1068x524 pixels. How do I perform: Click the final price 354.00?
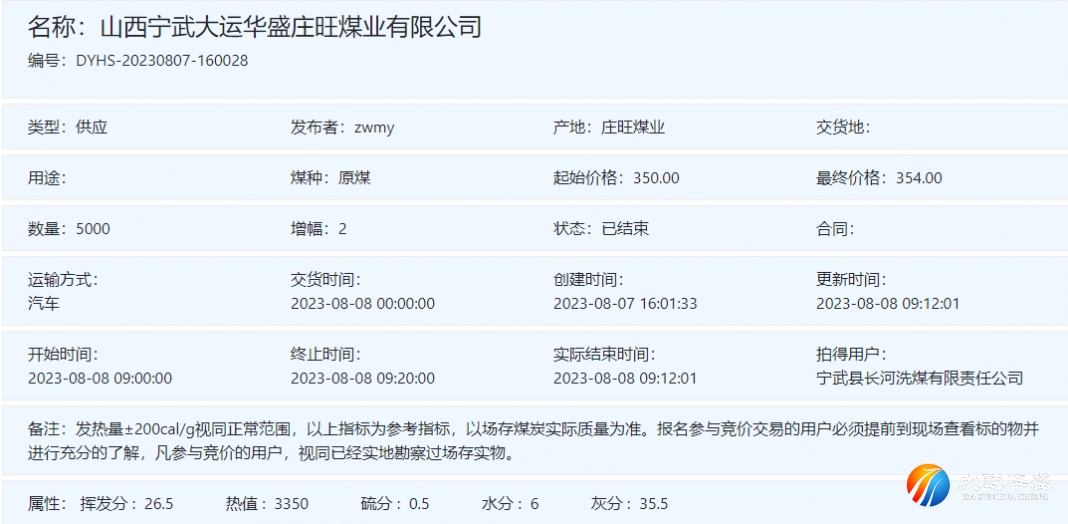(x=919, y=178)
